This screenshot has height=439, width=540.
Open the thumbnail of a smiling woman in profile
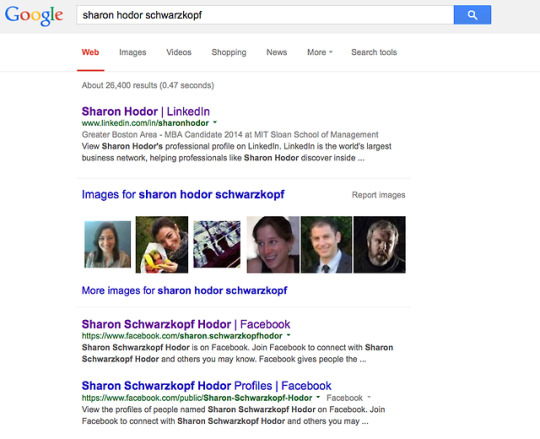(273, 244)
